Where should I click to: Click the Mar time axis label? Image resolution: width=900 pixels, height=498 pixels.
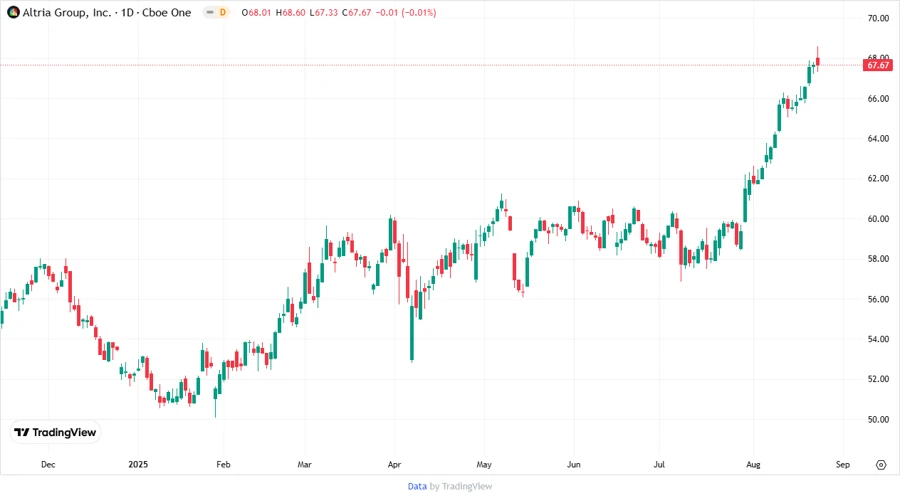coord(304,464)
